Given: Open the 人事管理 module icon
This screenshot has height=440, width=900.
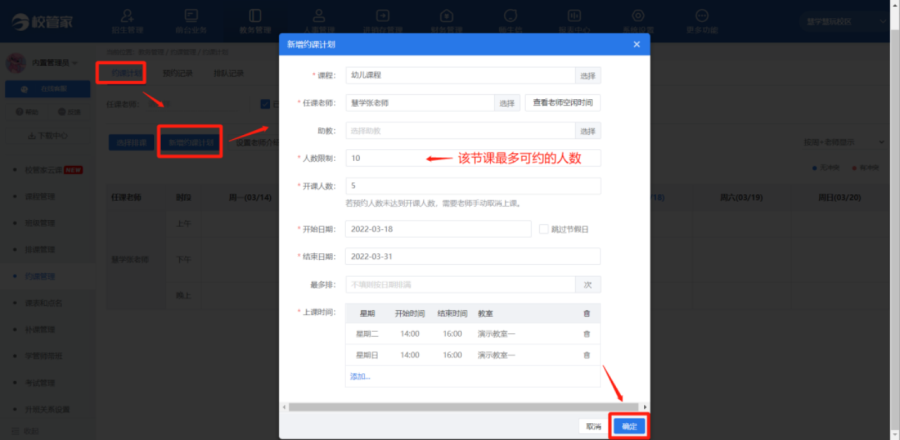Looking at the screenshot, I should [319, 15].
